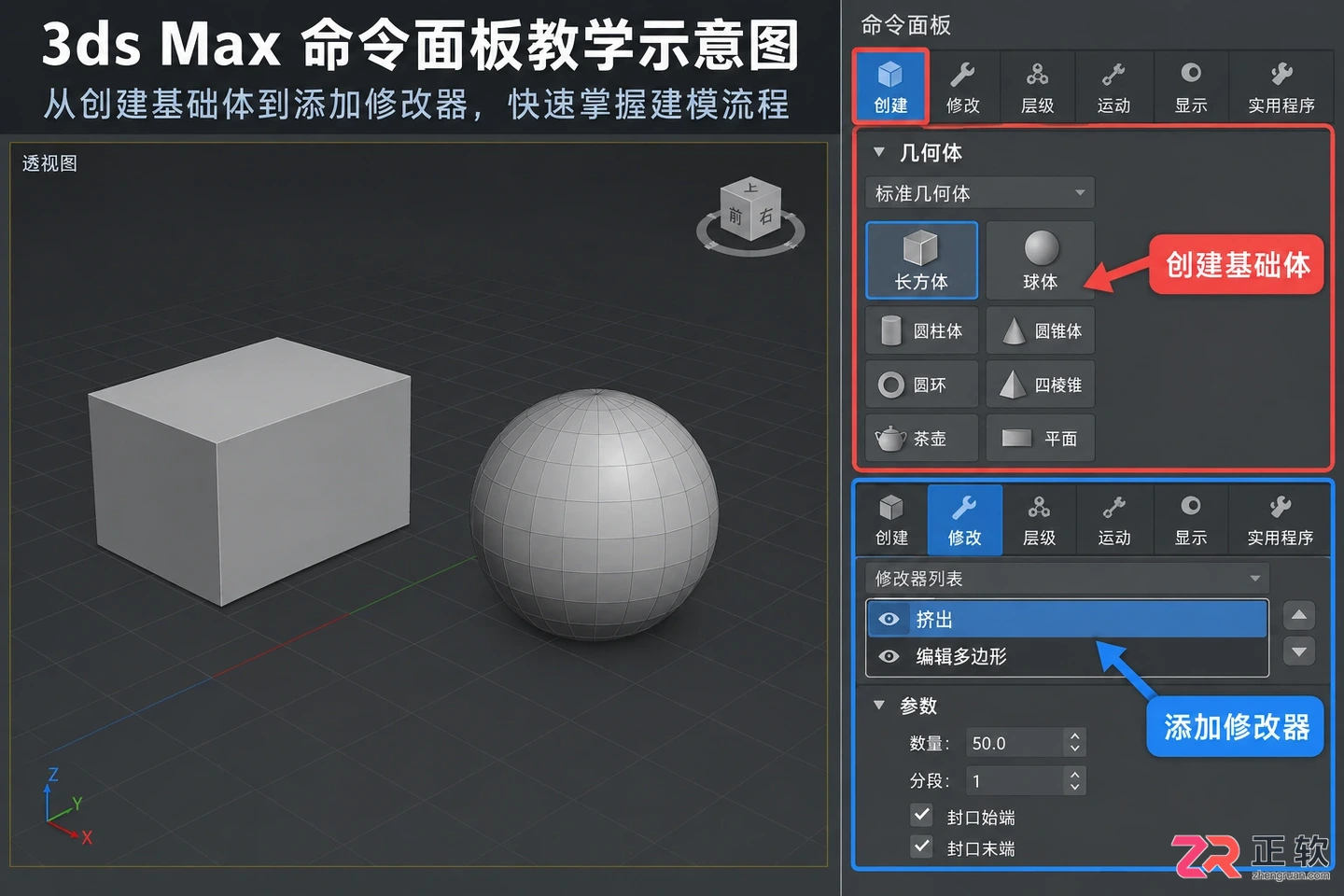1344x896 pixels.
Task: Open 层级 tab in the top command panel
Action: (x=1038, y=86)
